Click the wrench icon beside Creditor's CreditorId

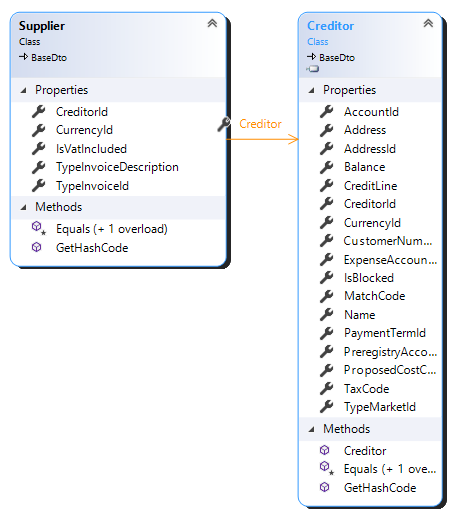(327, 204)
